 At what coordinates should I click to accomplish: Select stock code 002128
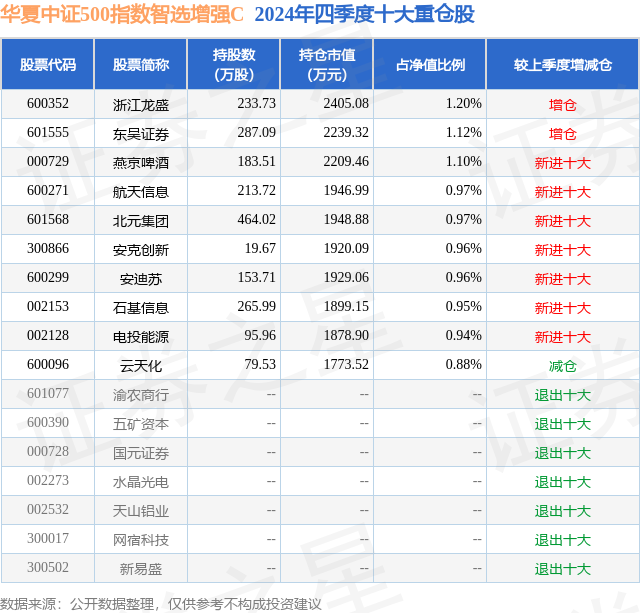48,335
